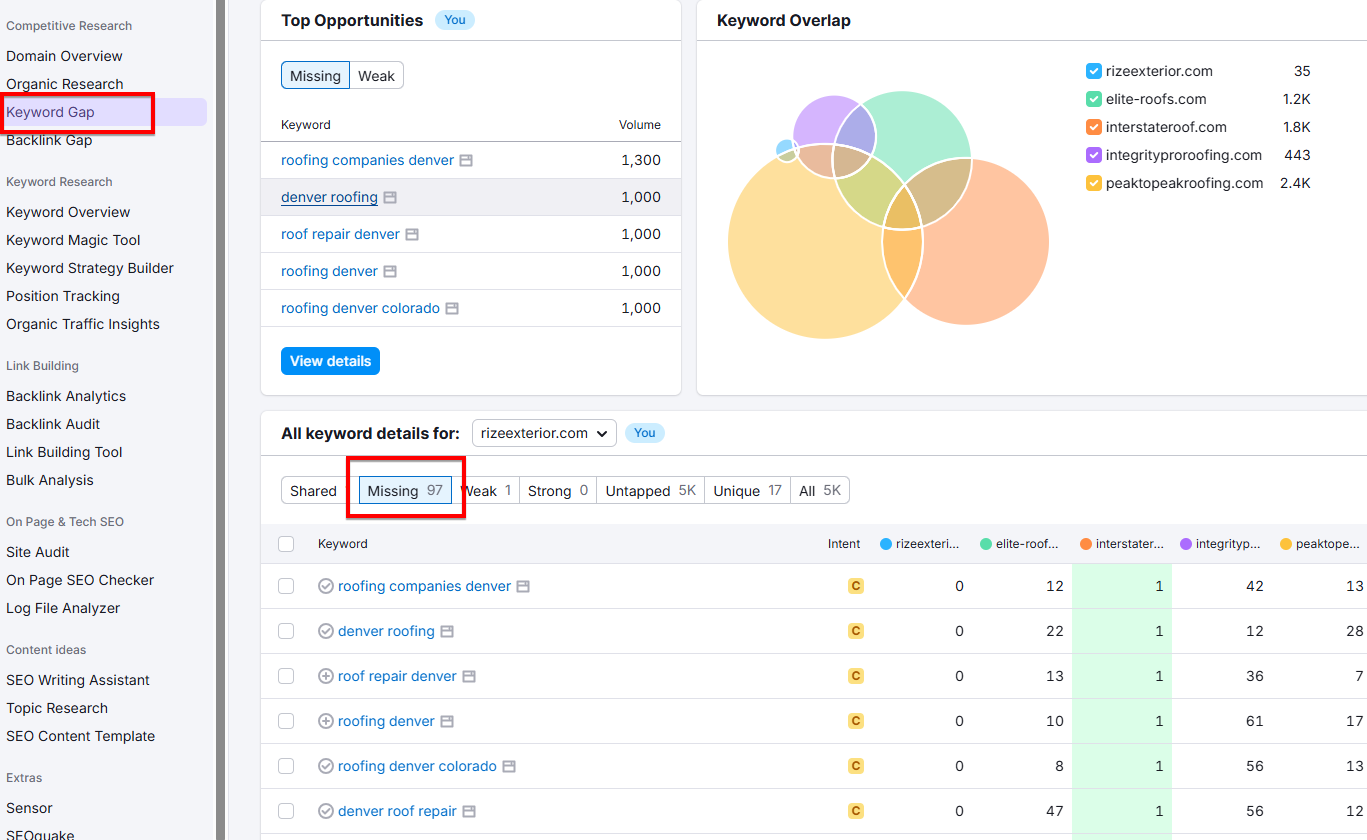Screen dimensions: 1367x840
Task: Toggle the select-all checkbox in keyword table header
Action: (x=286, y=544)
